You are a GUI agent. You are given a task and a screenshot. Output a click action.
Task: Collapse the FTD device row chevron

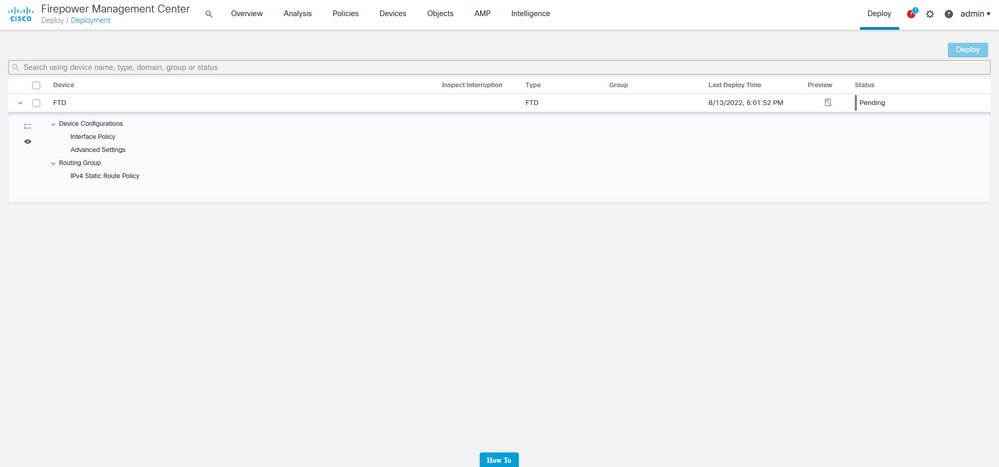coord(20,103)
